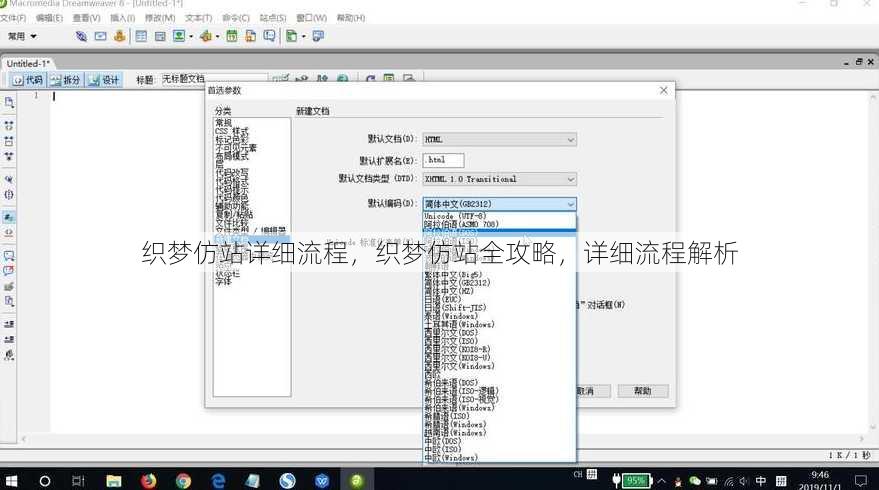Click the 默认扩展名 .html field
The width and height of the screenshot is (879, 490).
(443, 160)
